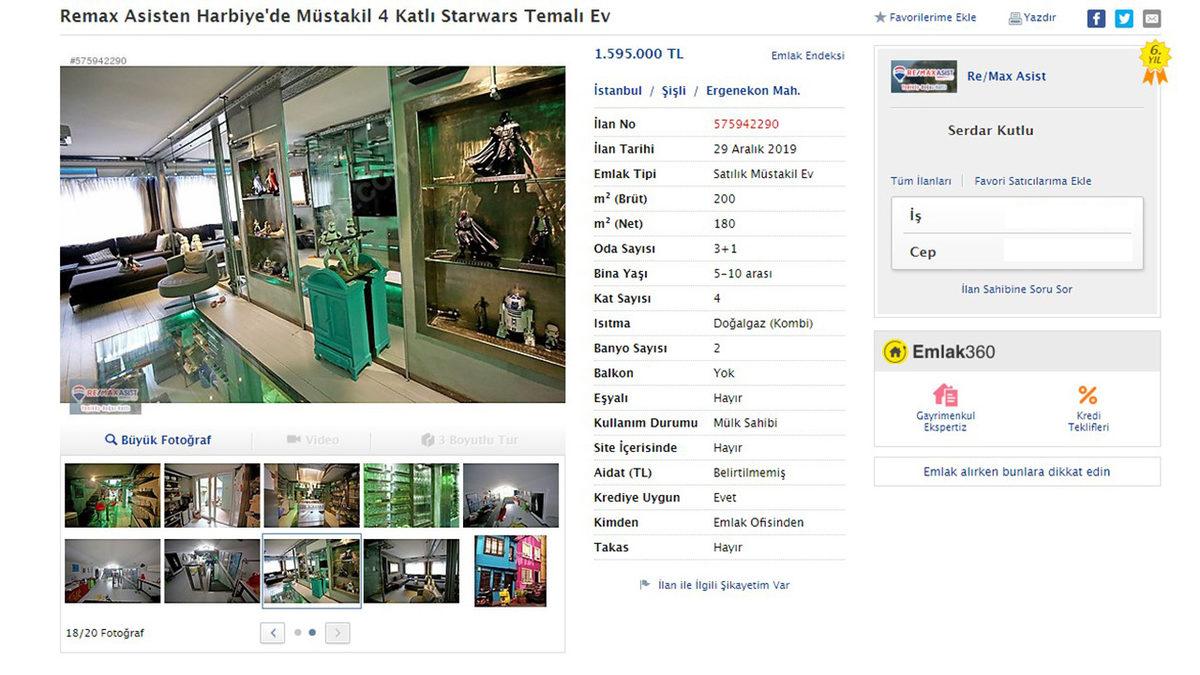The image size is (1200, 675).
Task: Select first gallery page dot
Action: click(x=298, y=632)
